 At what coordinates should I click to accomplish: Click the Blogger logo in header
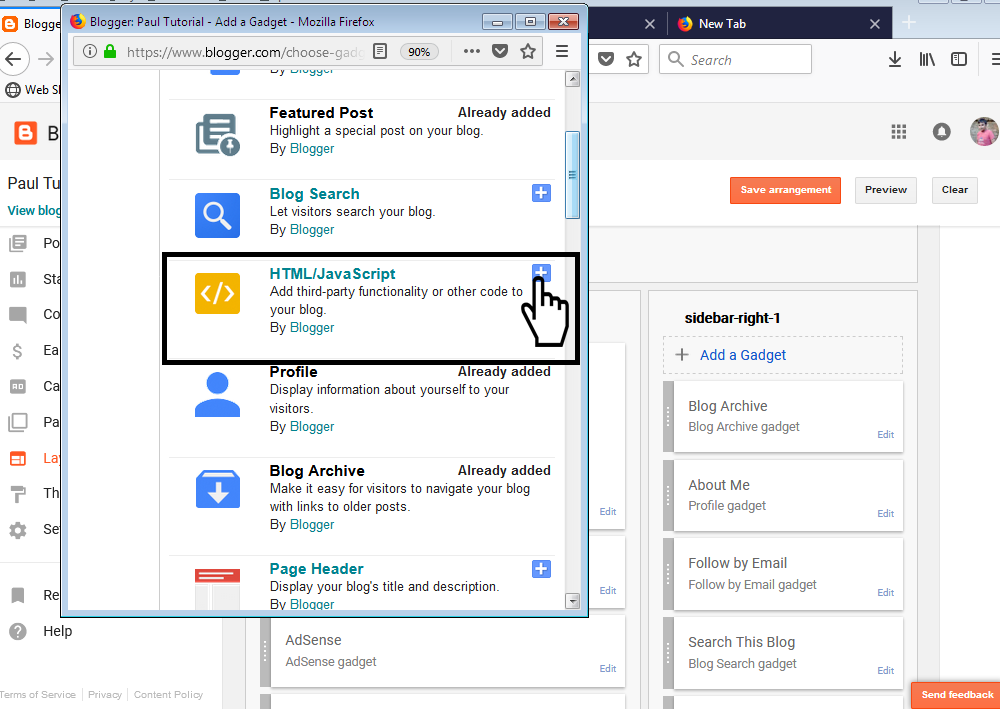pyautogui.click(x=26, y=133)
